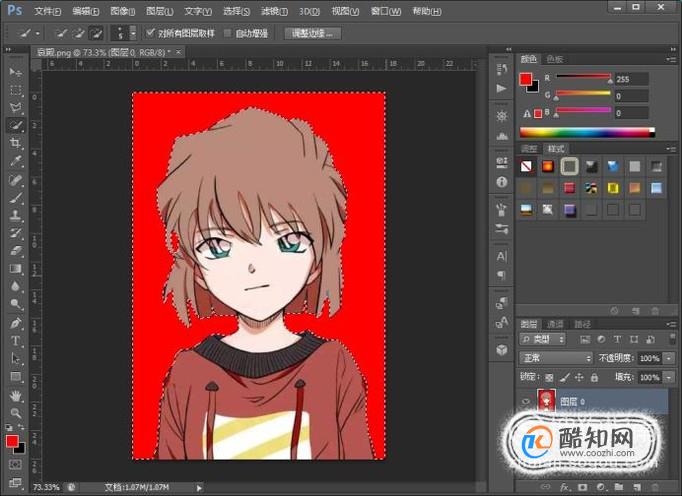Screen dimensions: 682x496
Task: Add a layer mask from Layers footer
Action: tap(582, 487)
